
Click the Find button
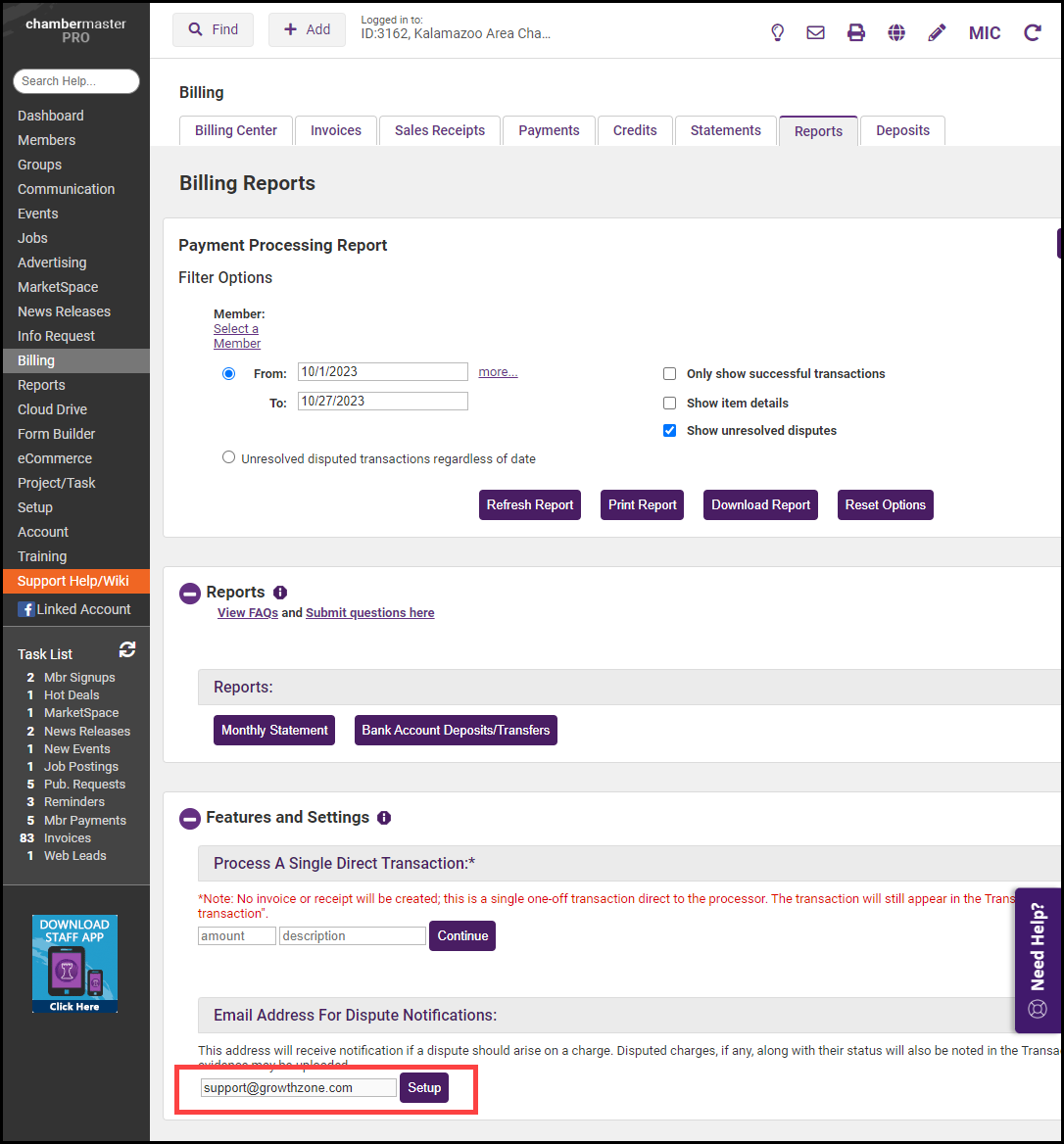click(213, 30)
